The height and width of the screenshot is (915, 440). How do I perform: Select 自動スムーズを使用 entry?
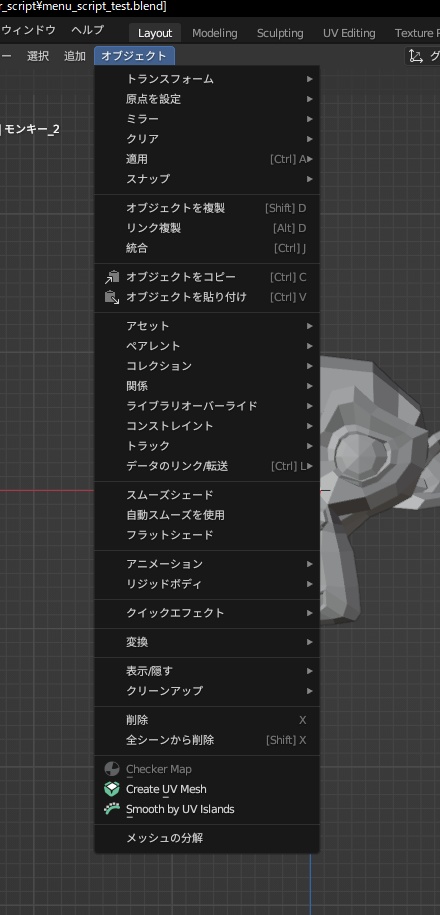[x=207, y=515]
